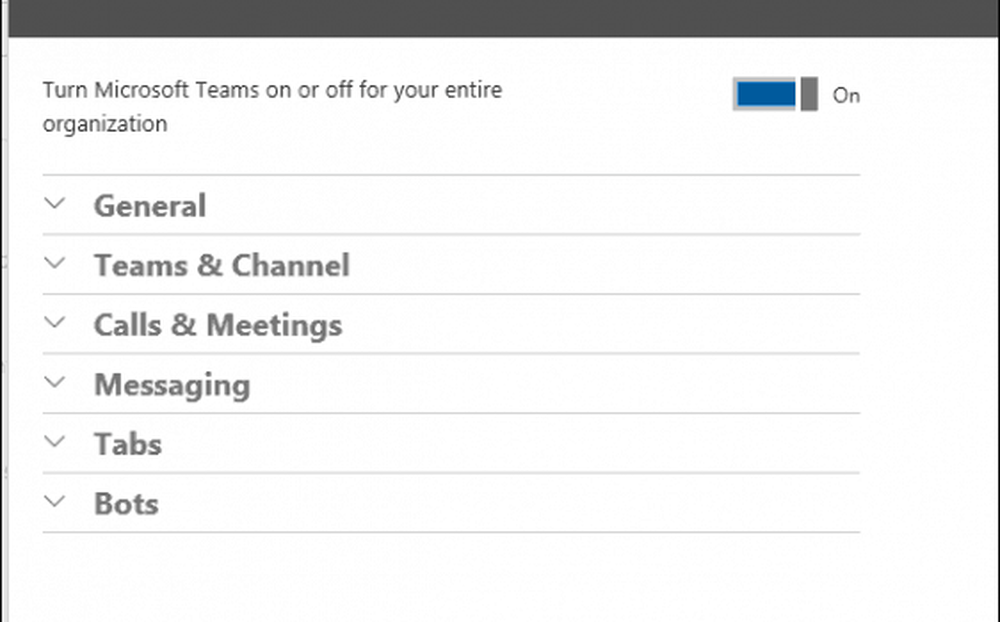Select the Bots section heading

coord(126,504)
